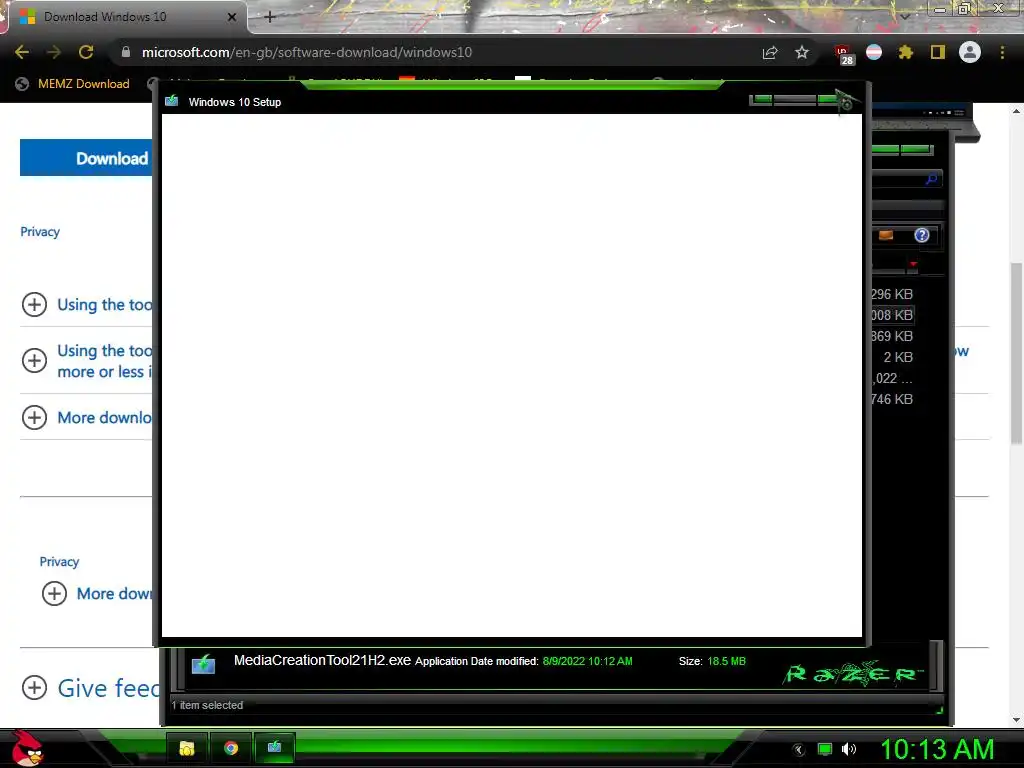Click the MediaCreationTool21H2.exe filename

pyautogui.click(x=323, y=660)
